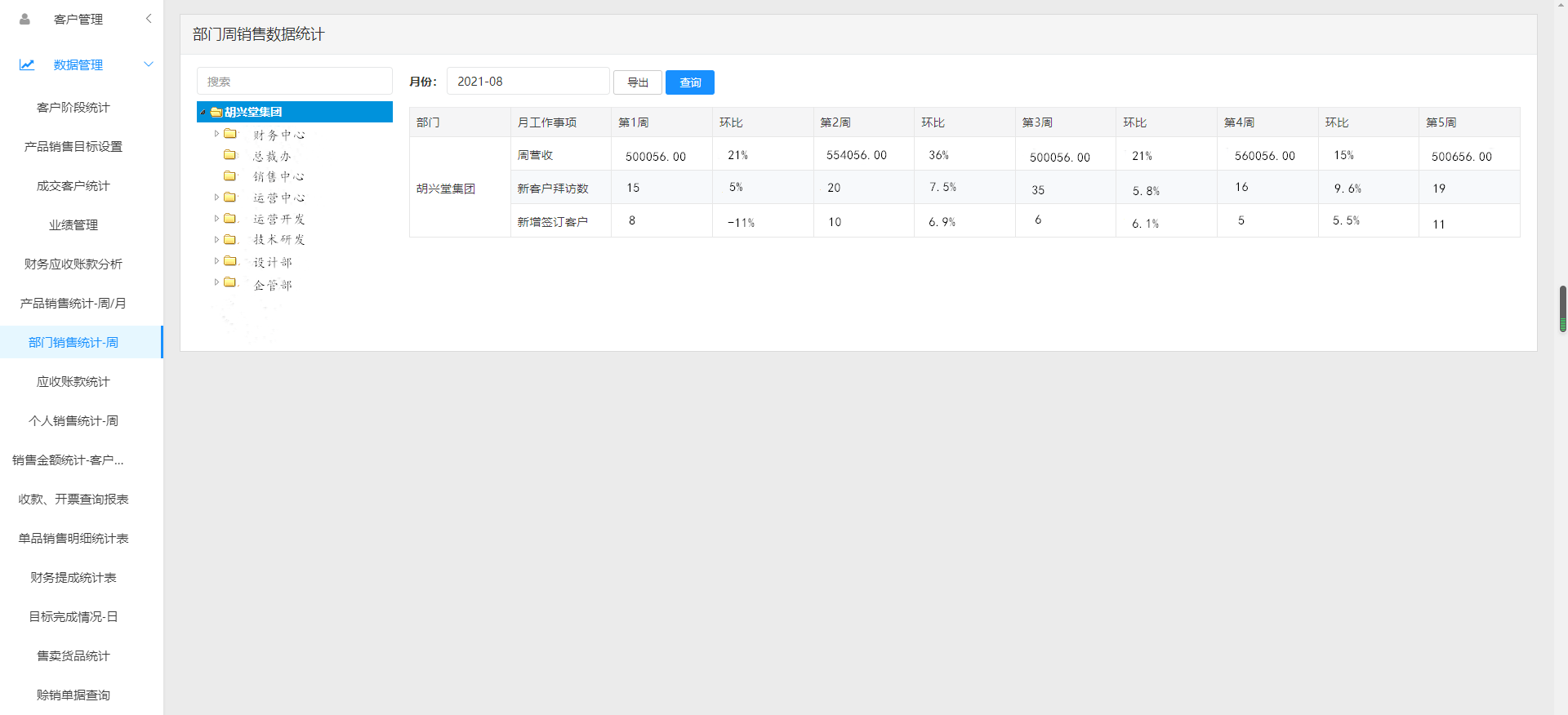Open 成交客户统计 menu item
Image resolution: width=1568 pixels, height=715 pixels.
click(x=73, y=185)
